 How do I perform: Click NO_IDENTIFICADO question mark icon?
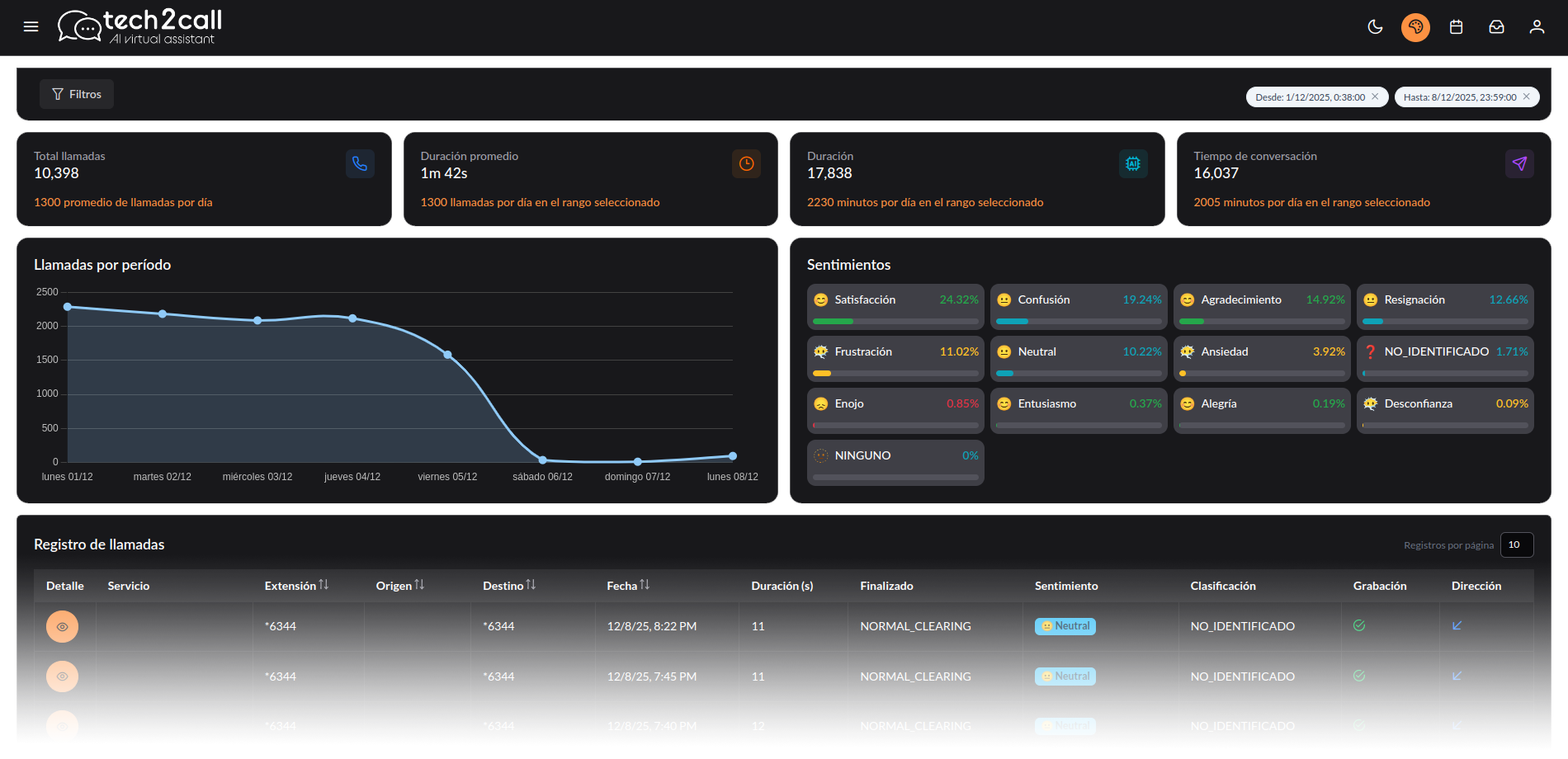click(1371, 352)
